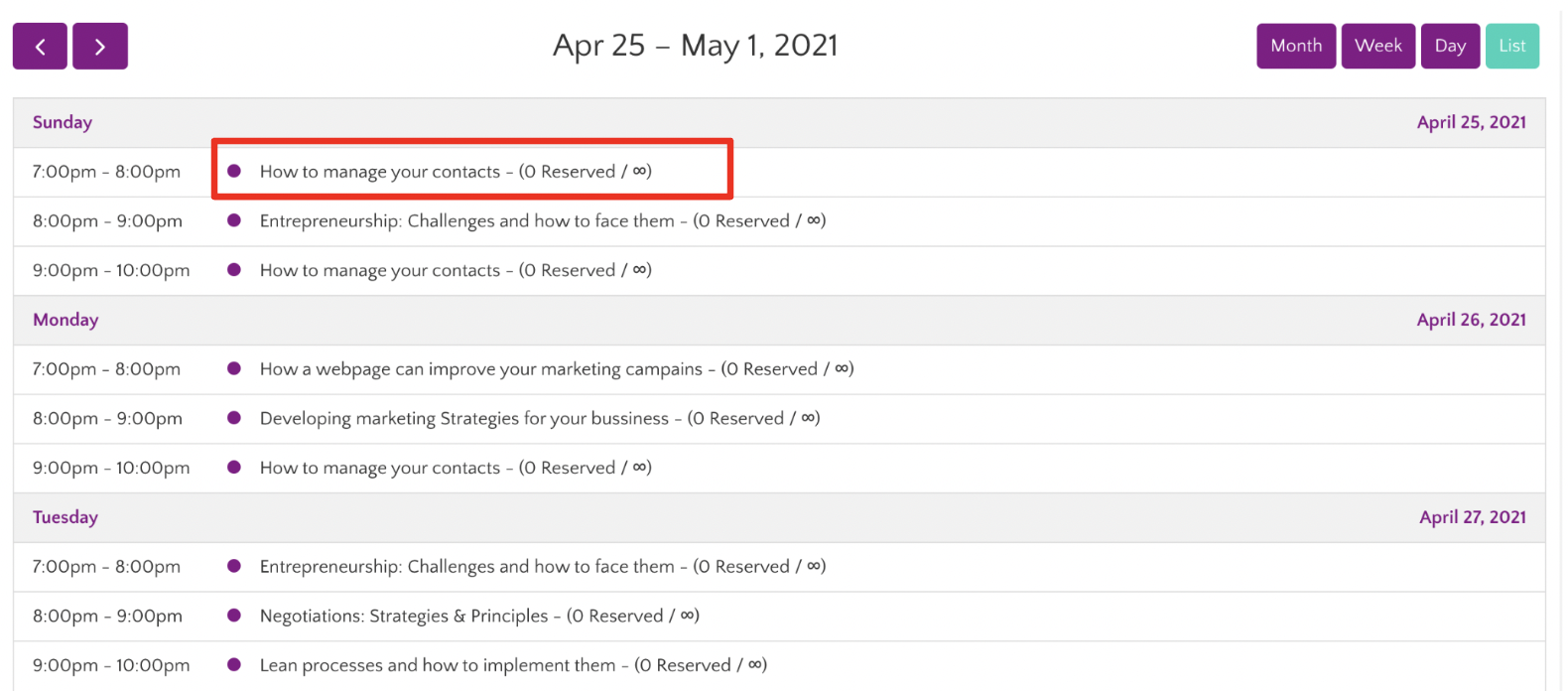1568x691 pixels.
Task: Select the List view button
Action: point(1511,47)
